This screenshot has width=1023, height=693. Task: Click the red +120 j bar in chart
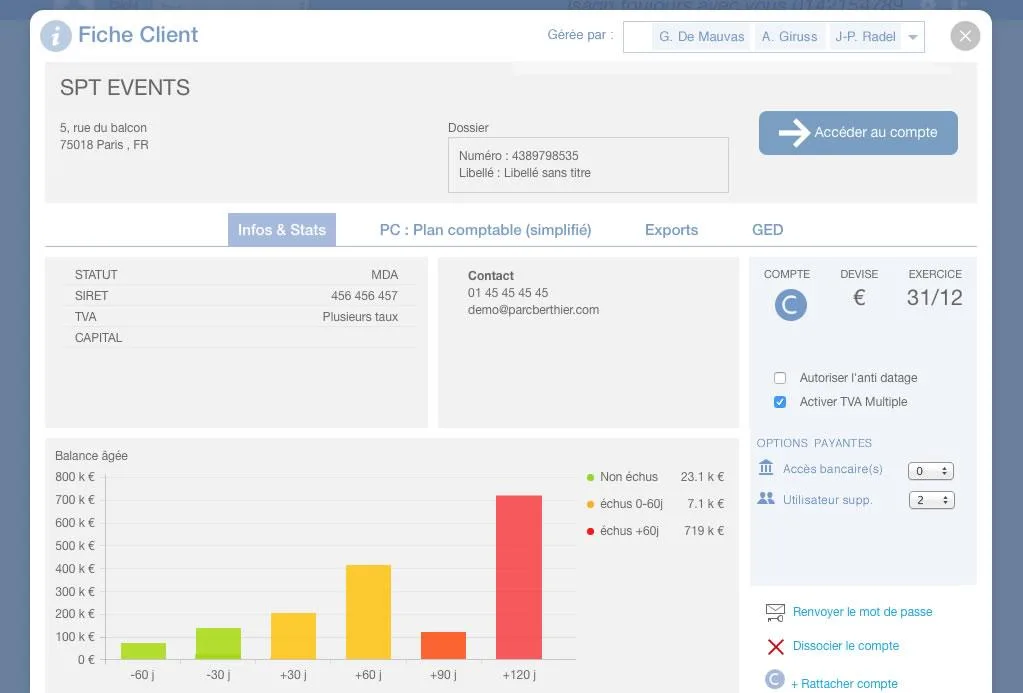[x=519, y=578]
